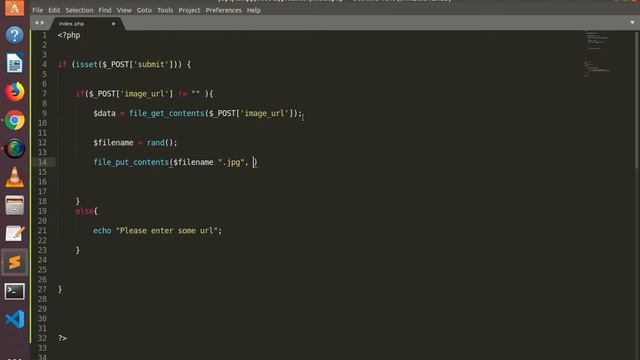640x360 pixels.
Task: Close the index.php tab
Action: click(113, 24)
